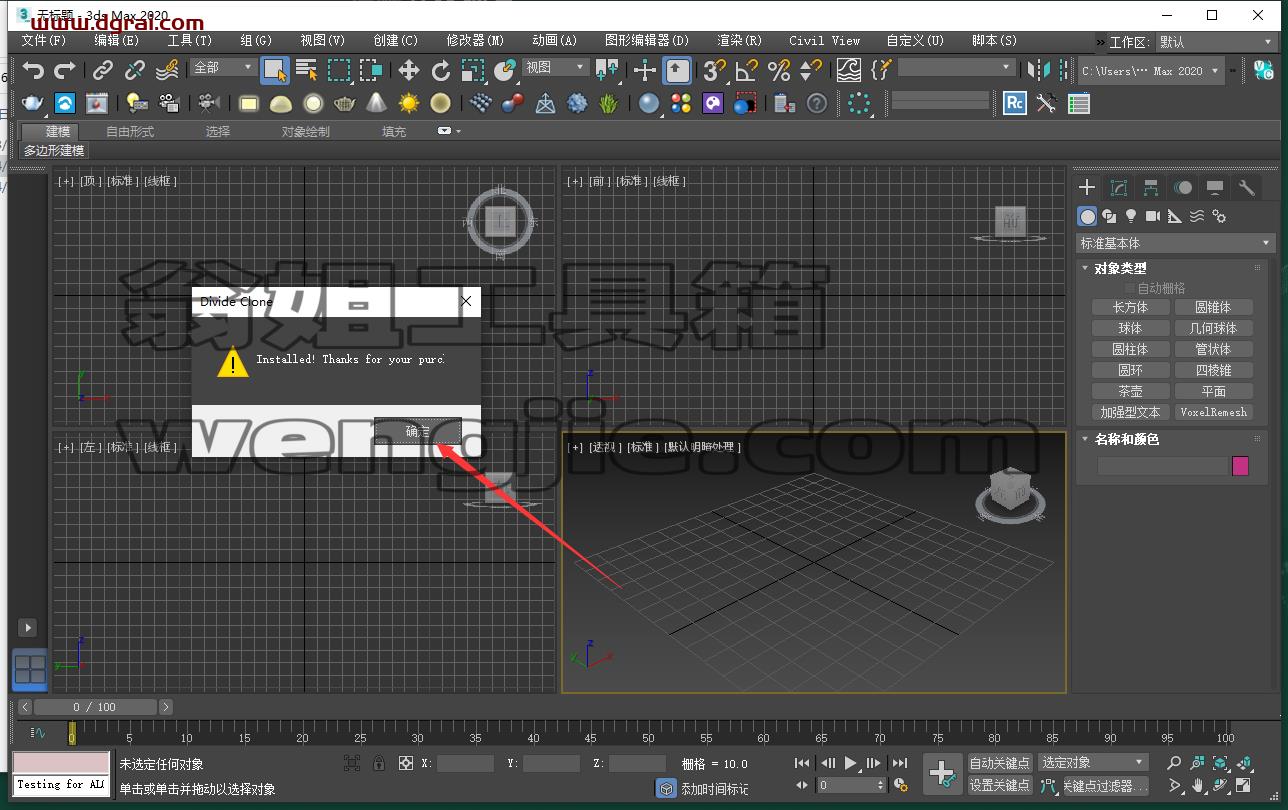This screenshot has height=810, width=1288.
Task: Open the 渲染(R) menu
Action: 739,41
